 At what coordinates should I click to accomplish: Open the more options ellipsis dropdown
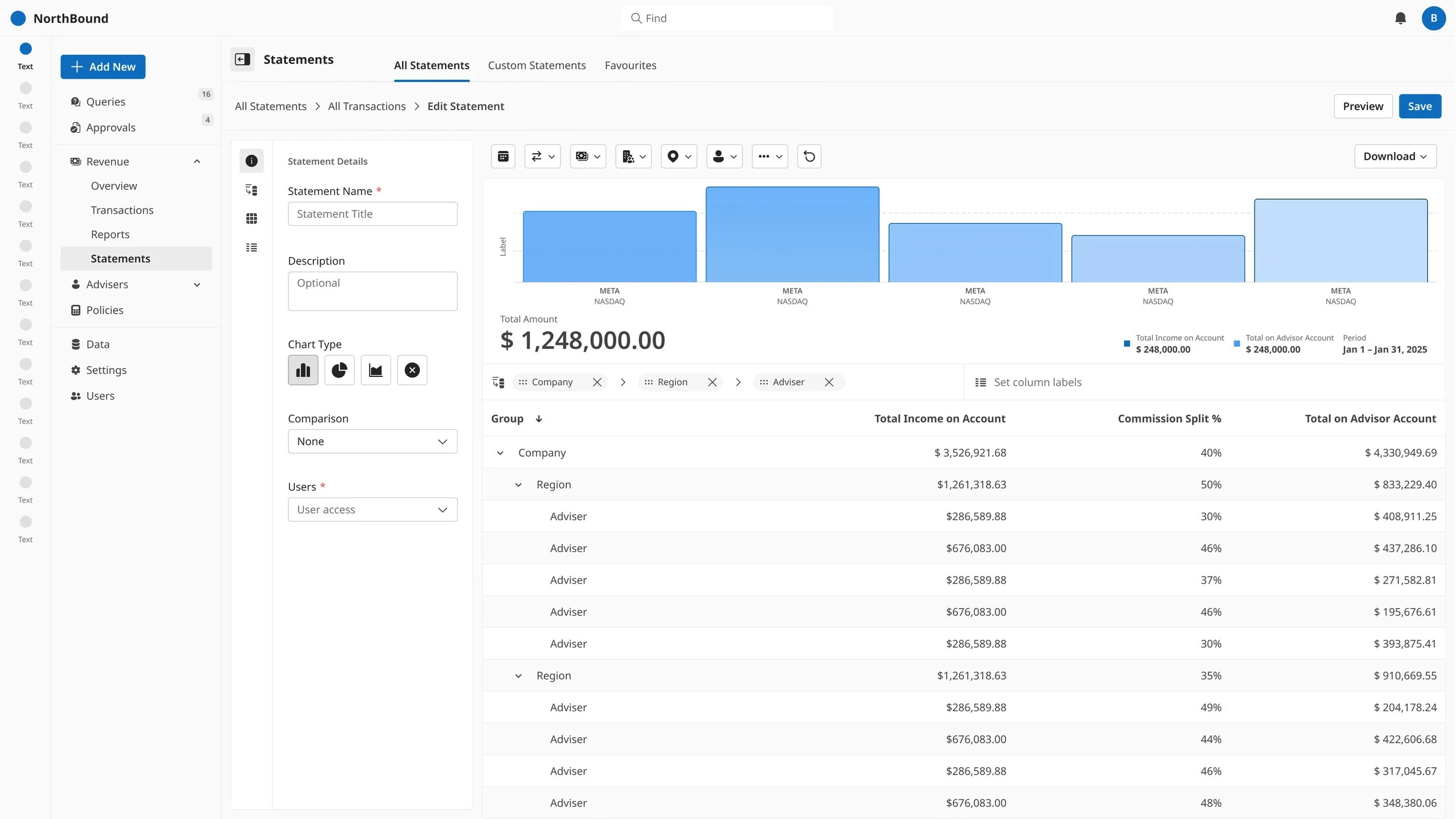pos(769,156)
